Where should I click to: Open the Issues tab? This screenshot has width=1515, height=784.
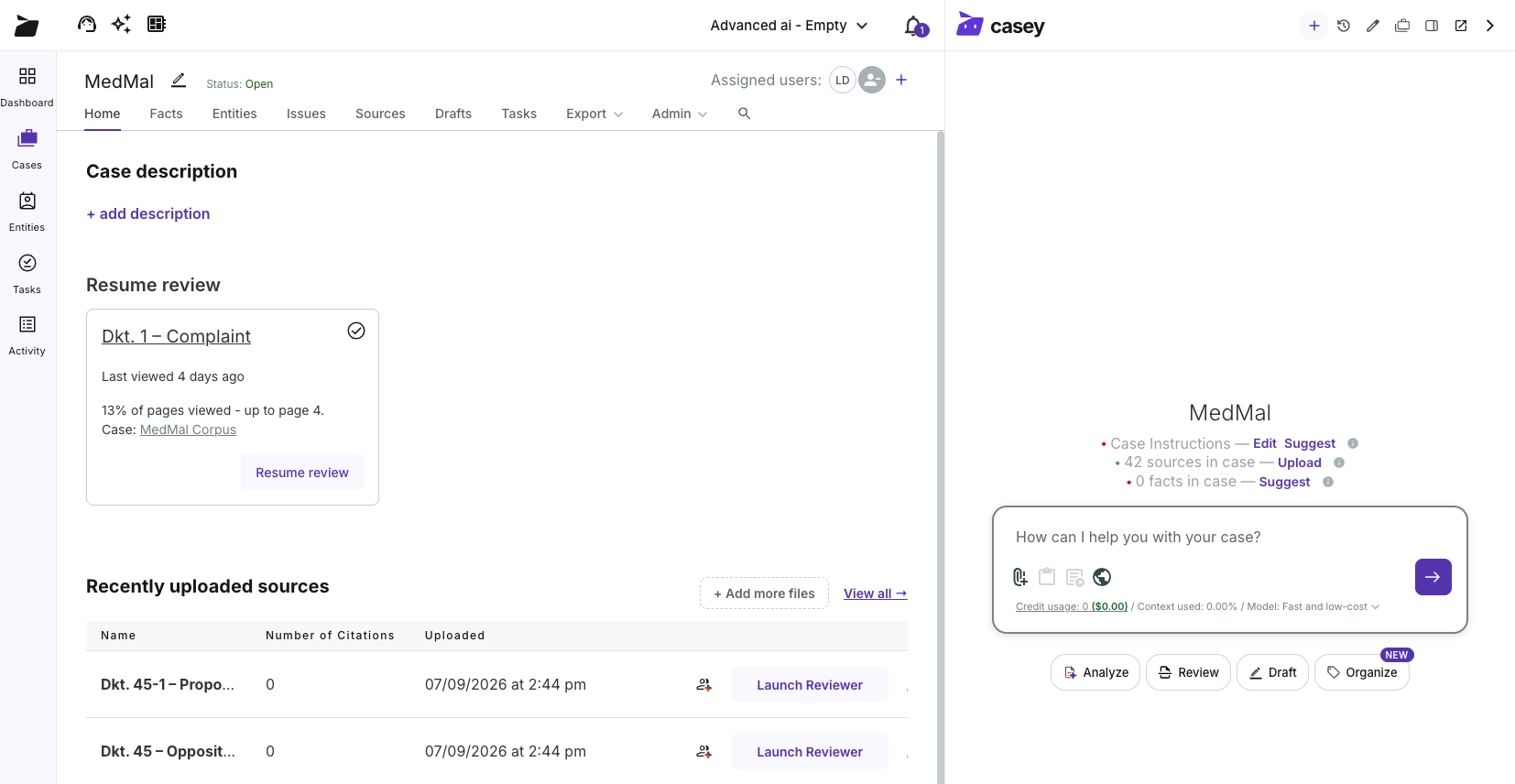point(306,114)
